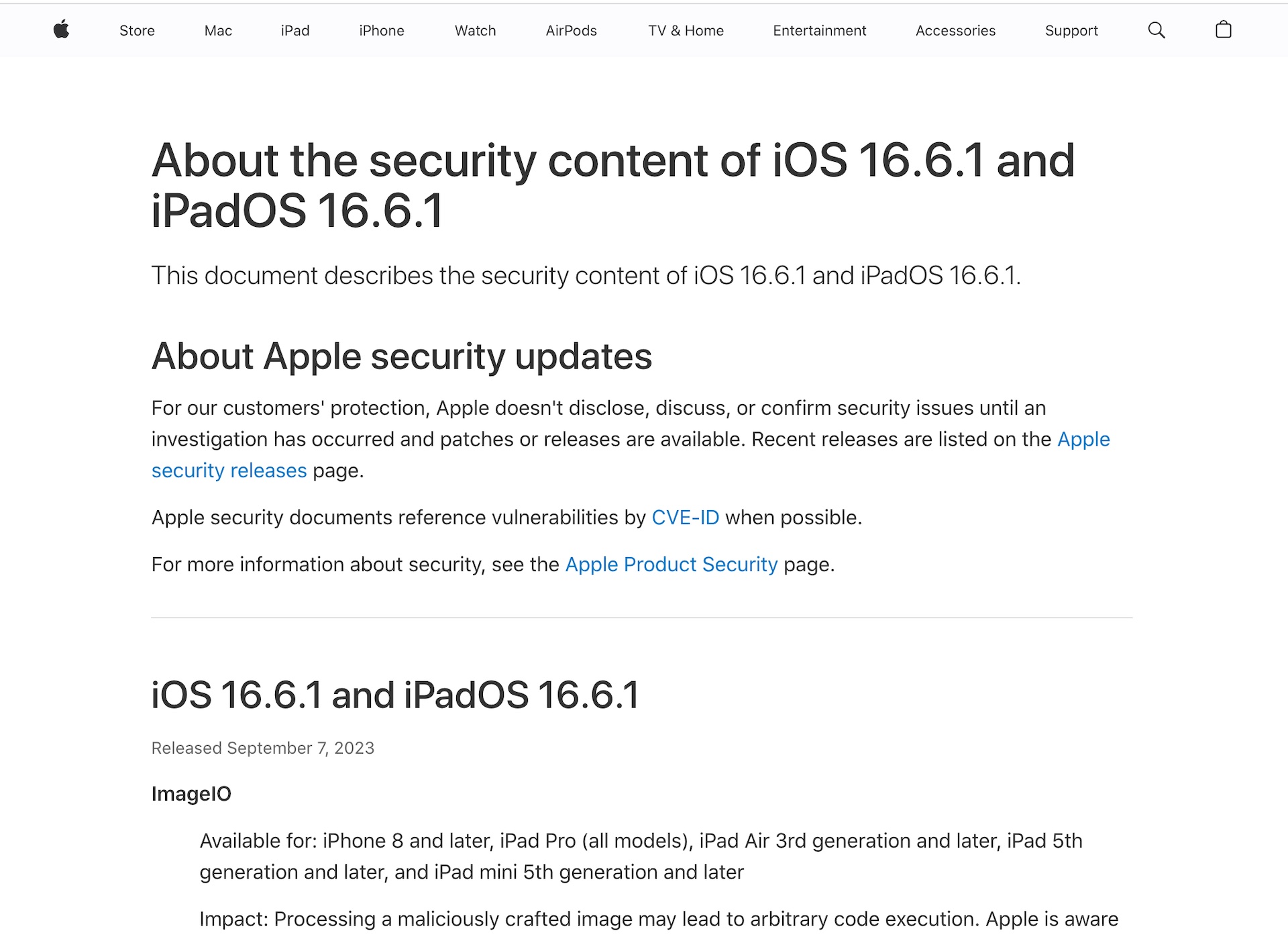
Task: Open the shopping bag icon
Action: 1224,30
